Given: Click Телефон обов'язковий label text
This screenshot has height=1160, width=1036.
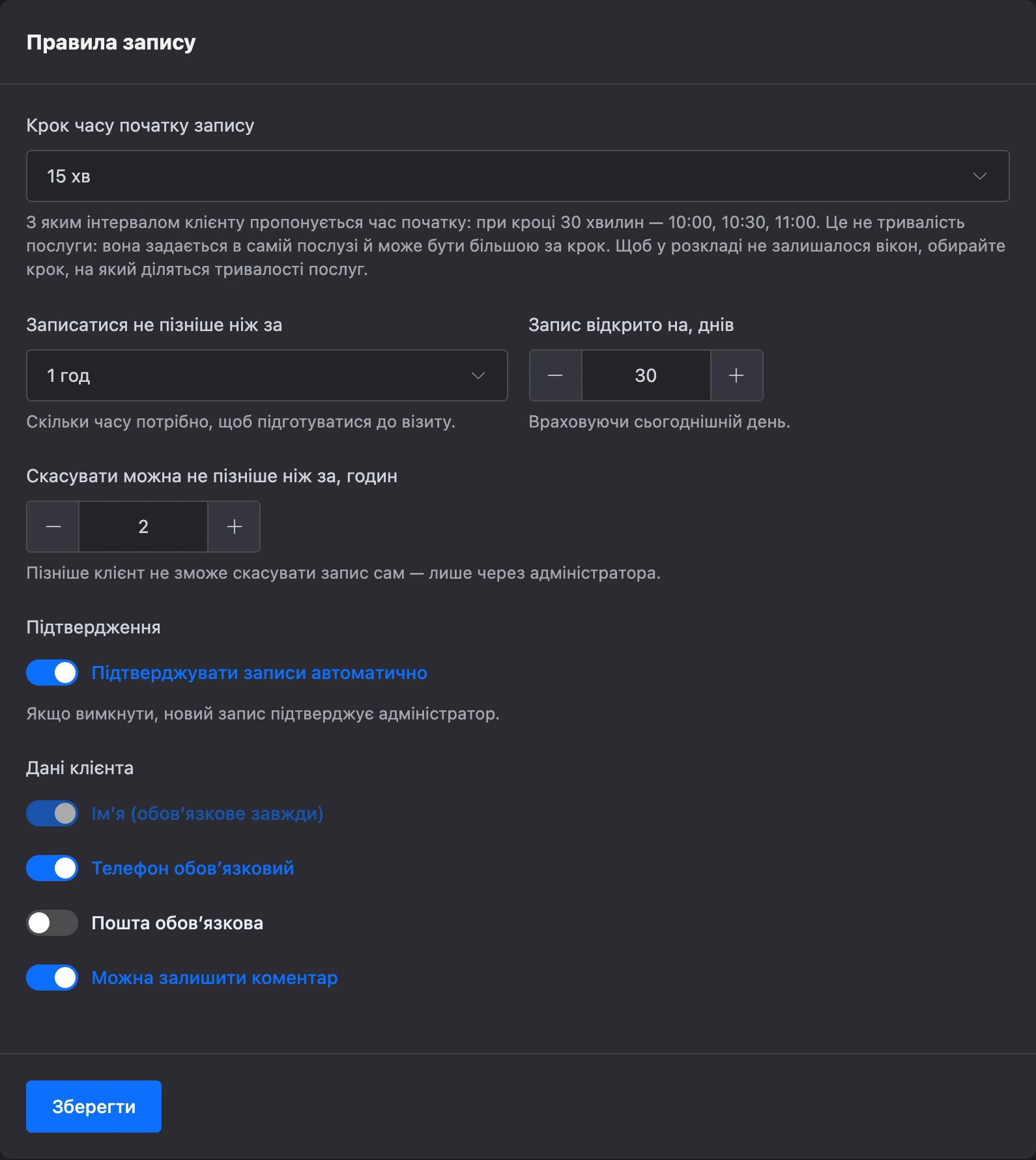Looking at the screenshot, I should pos(193,868).
